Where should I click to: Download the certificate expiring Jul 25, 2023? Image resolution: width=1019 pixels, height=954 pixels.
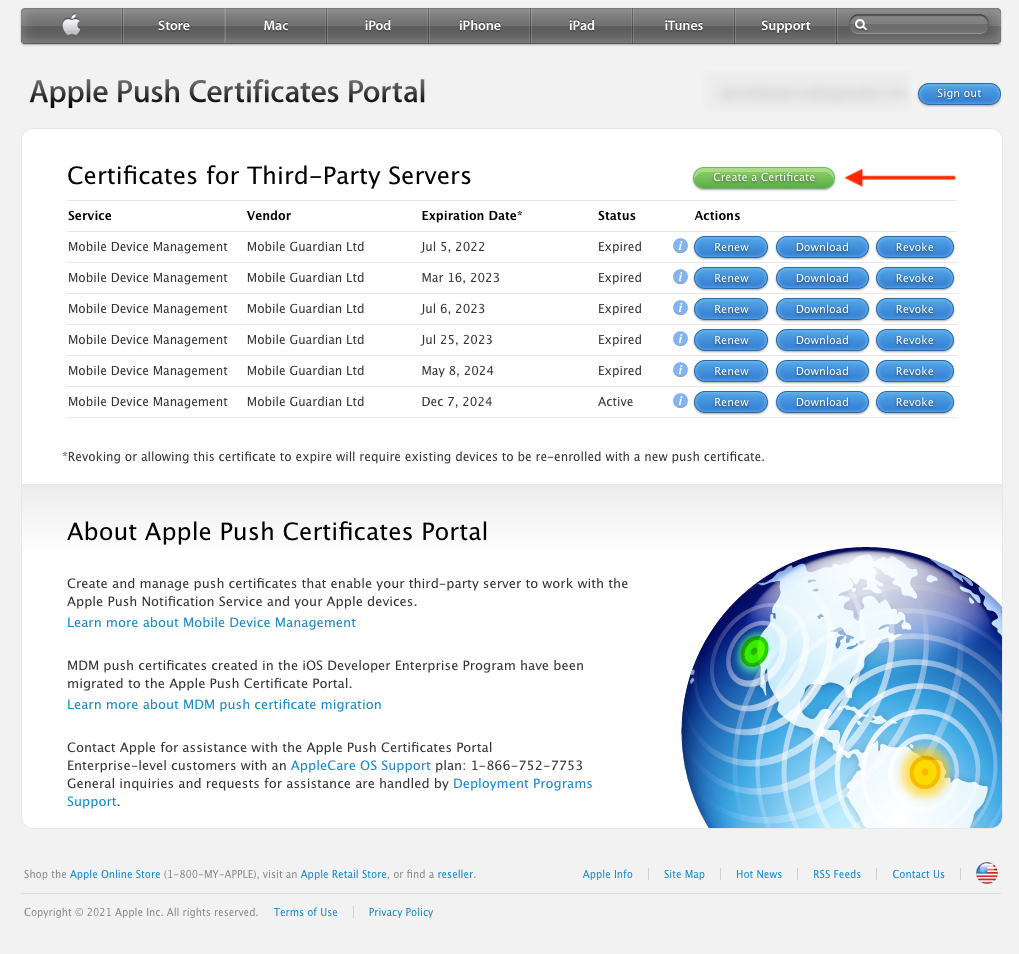click(x=822, y=340)
